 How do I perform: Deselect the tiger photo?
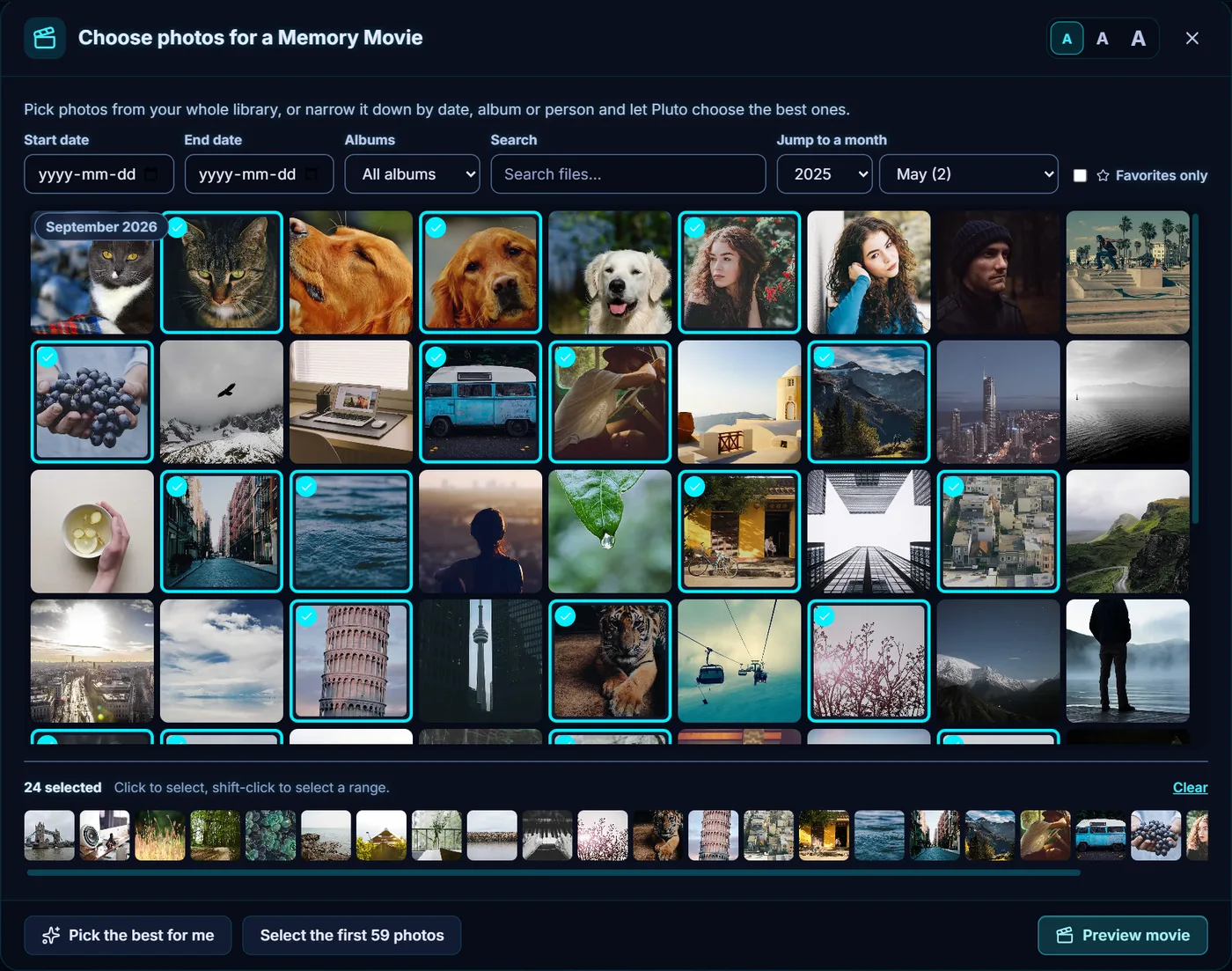[610, 661]
